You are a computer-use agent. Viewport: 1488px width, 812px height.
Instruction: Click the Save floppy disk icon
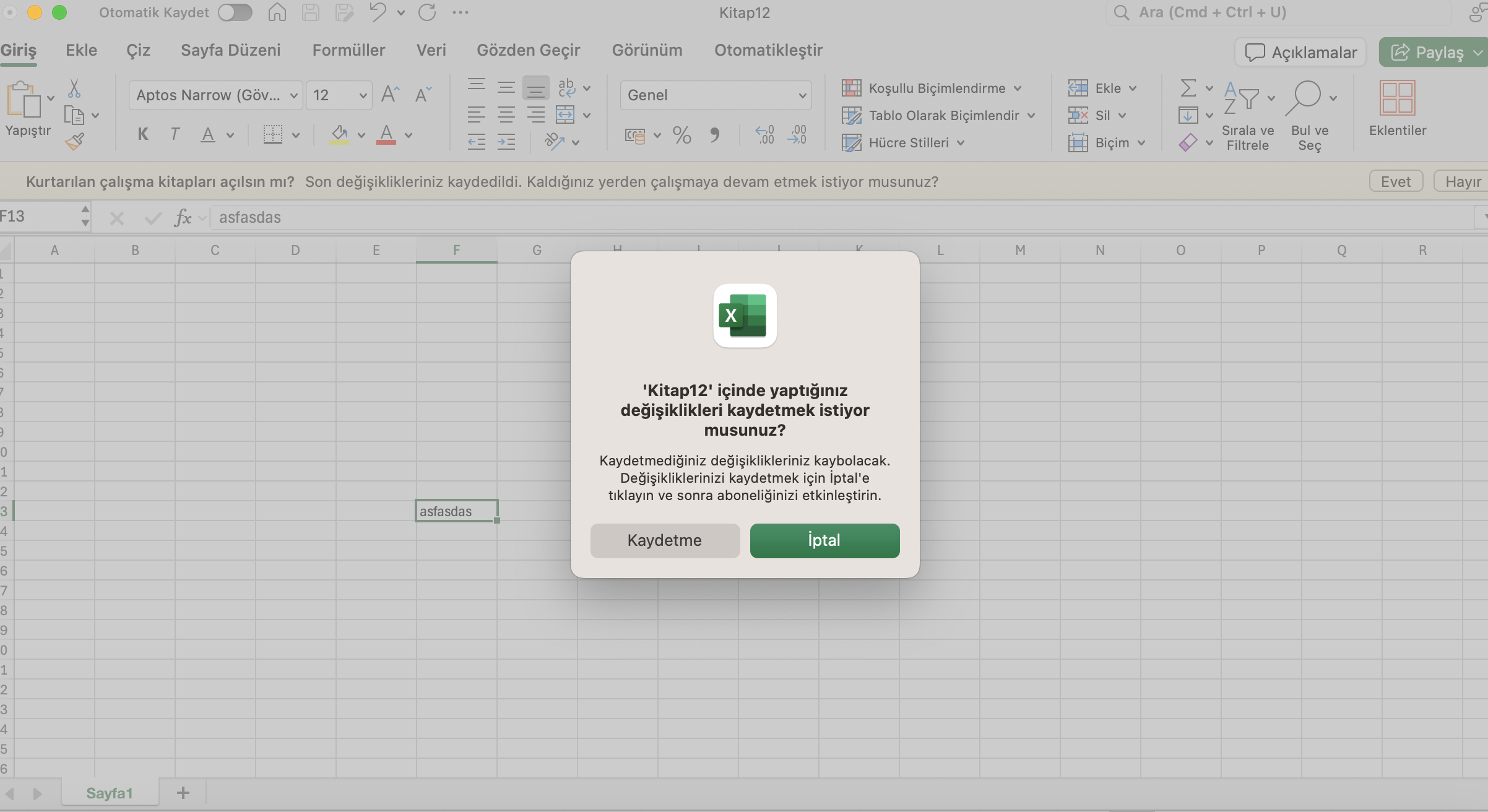pyautogui.click(x=310, y=12)
